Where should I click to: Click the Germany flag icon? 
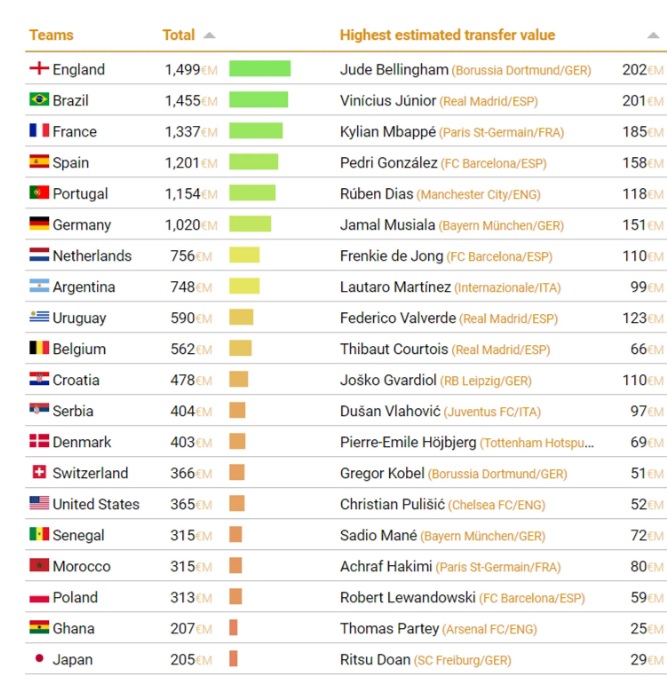[39, 224]
